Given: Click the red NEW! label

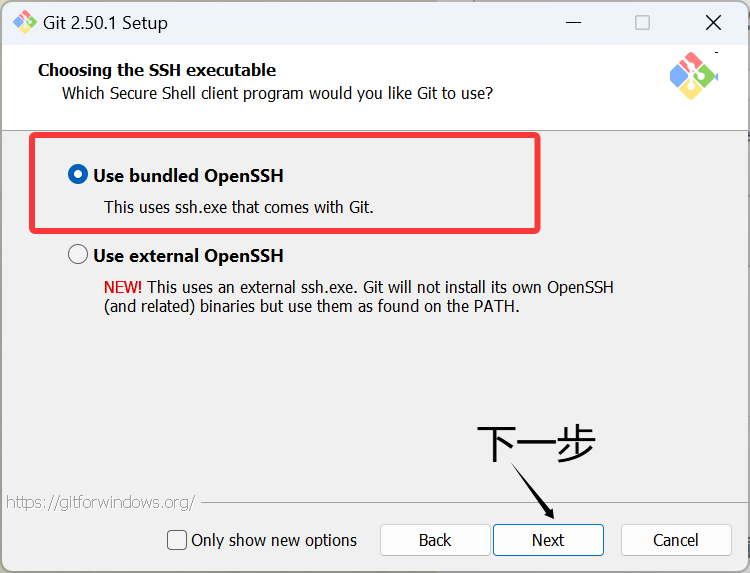Looking at the screenshot, I should tap(123, 287).
